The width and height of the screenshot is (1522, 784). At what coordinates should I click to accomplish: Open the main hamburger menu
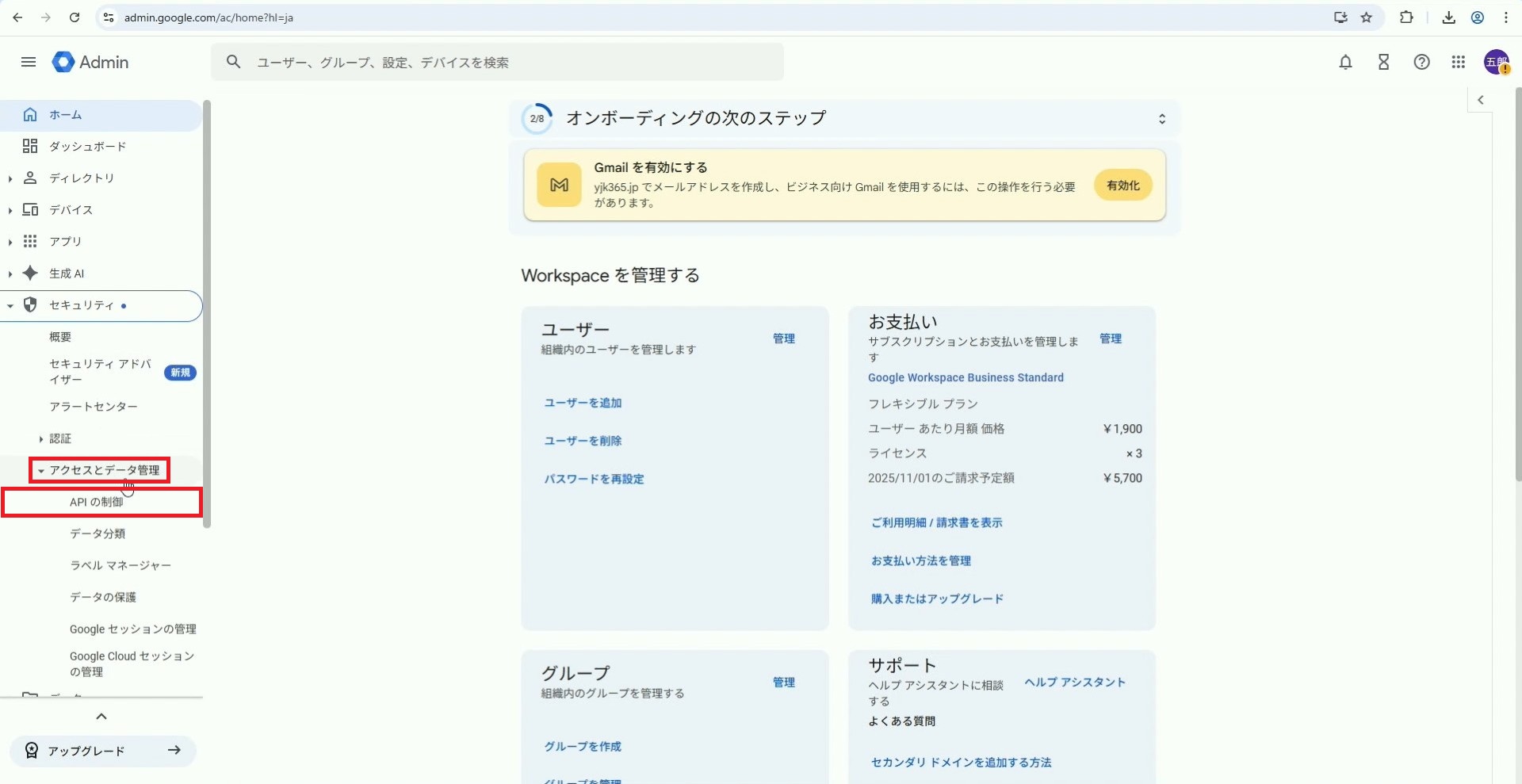(x=29, y=62)
